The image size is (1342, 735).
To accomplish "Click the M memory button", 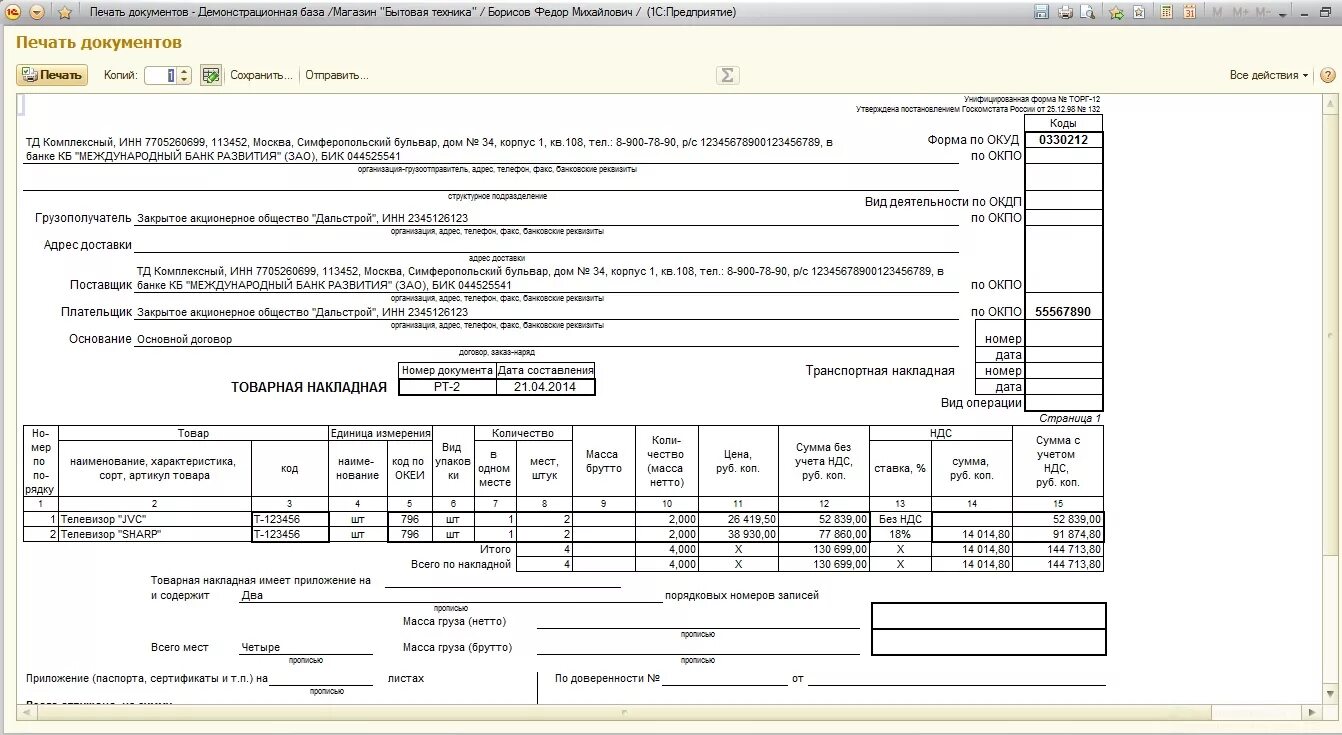I will [x=1217, y=12].
